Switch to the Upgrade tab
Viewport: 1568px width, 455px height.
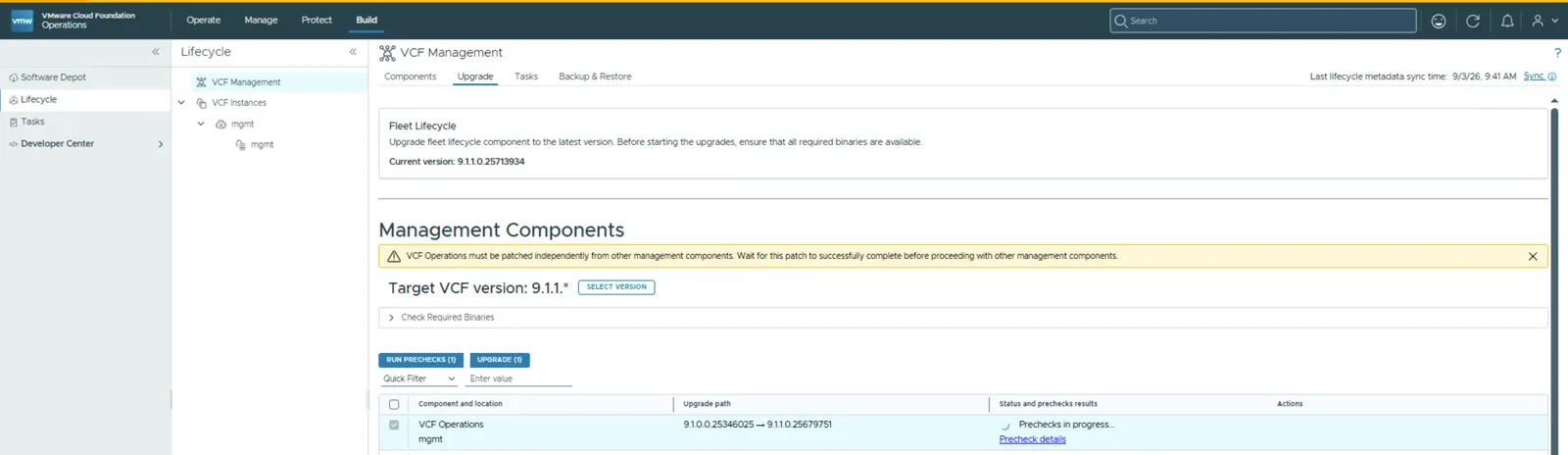pyautogui.click(x=475, y=76)
